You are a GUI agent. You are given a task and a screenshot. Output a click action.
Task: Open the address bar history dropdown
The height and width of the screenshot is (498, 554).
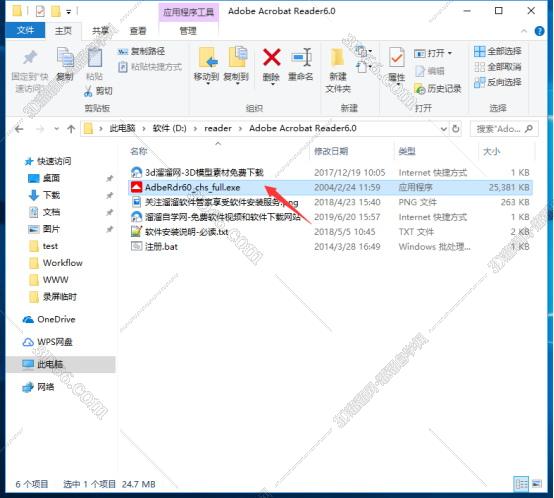coord(444,129)
